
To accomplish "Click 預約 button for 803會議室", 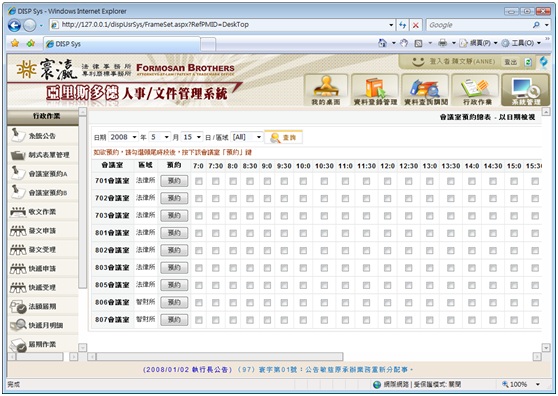I will 174,268.
